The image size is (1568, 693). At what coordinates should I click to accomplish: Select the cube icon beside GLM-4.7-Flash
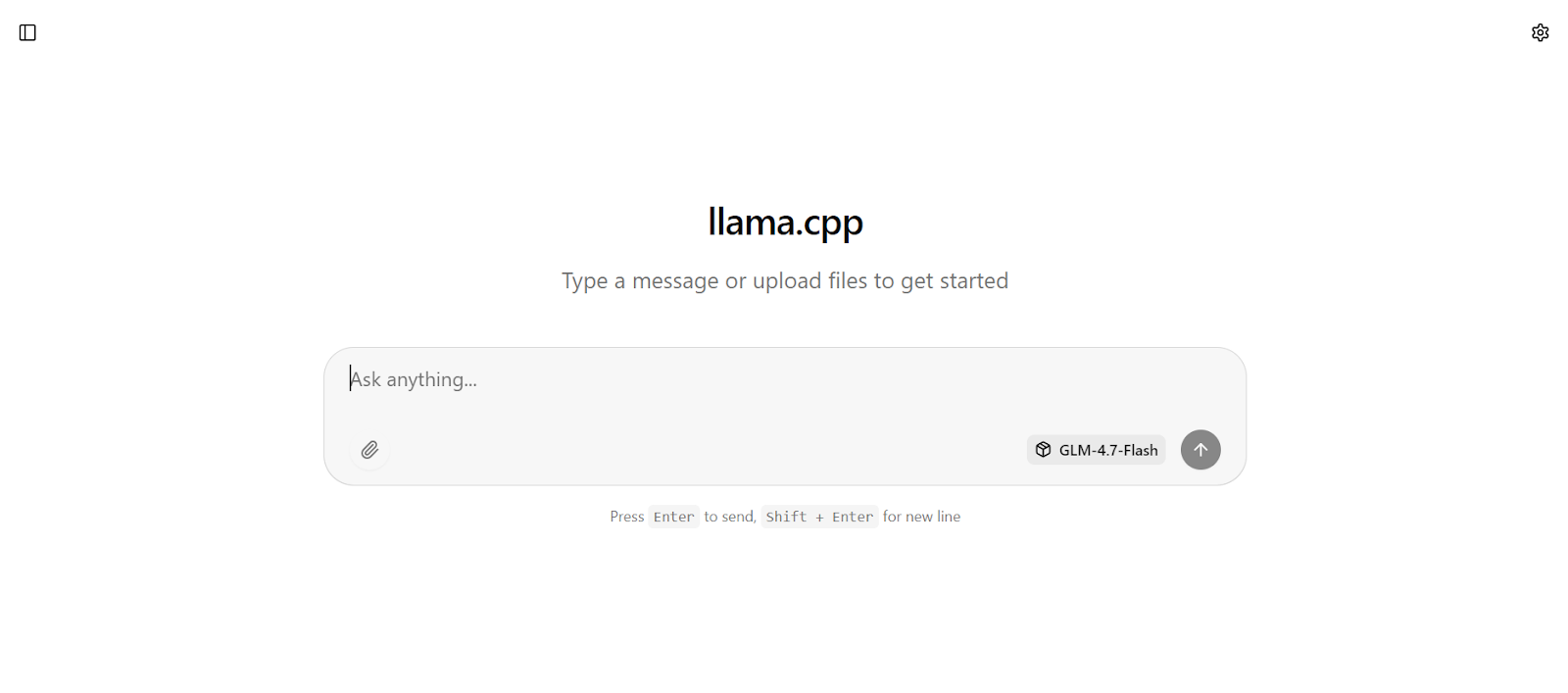pos(1042,449)
